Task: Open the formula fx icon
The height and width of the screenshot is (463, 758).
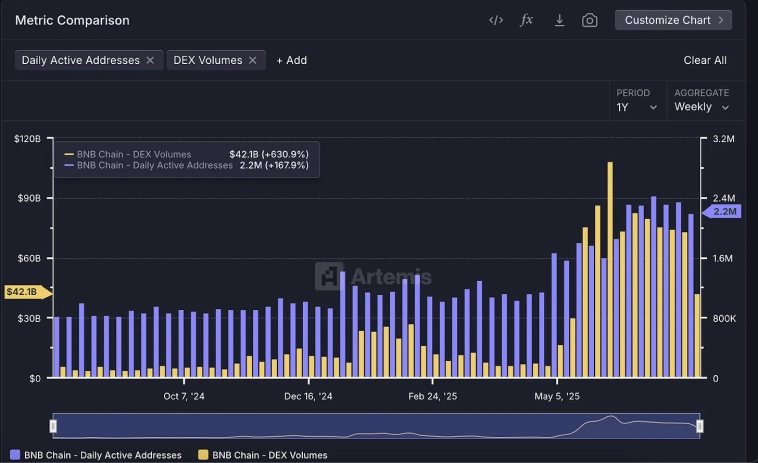Action: coord(527,20)
